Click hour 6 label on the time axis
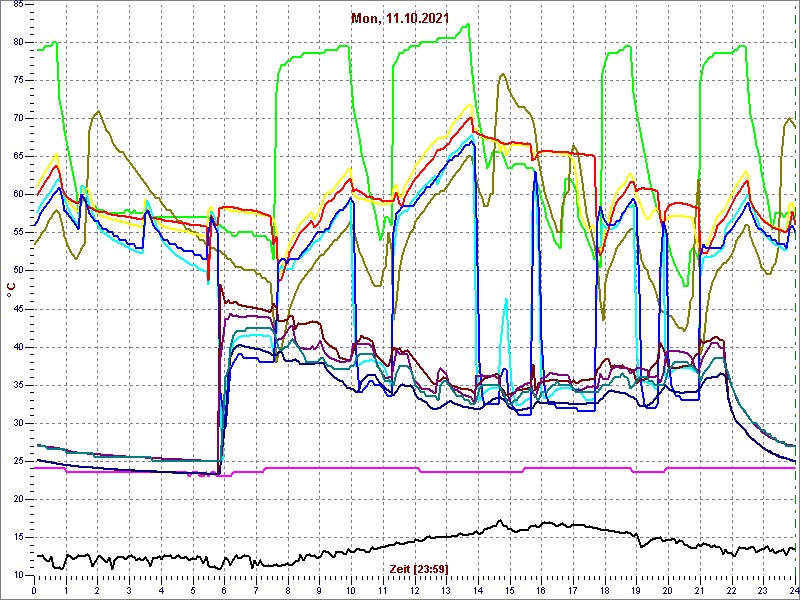Screen dimensions: 800x600 click(x=224, y=590)
